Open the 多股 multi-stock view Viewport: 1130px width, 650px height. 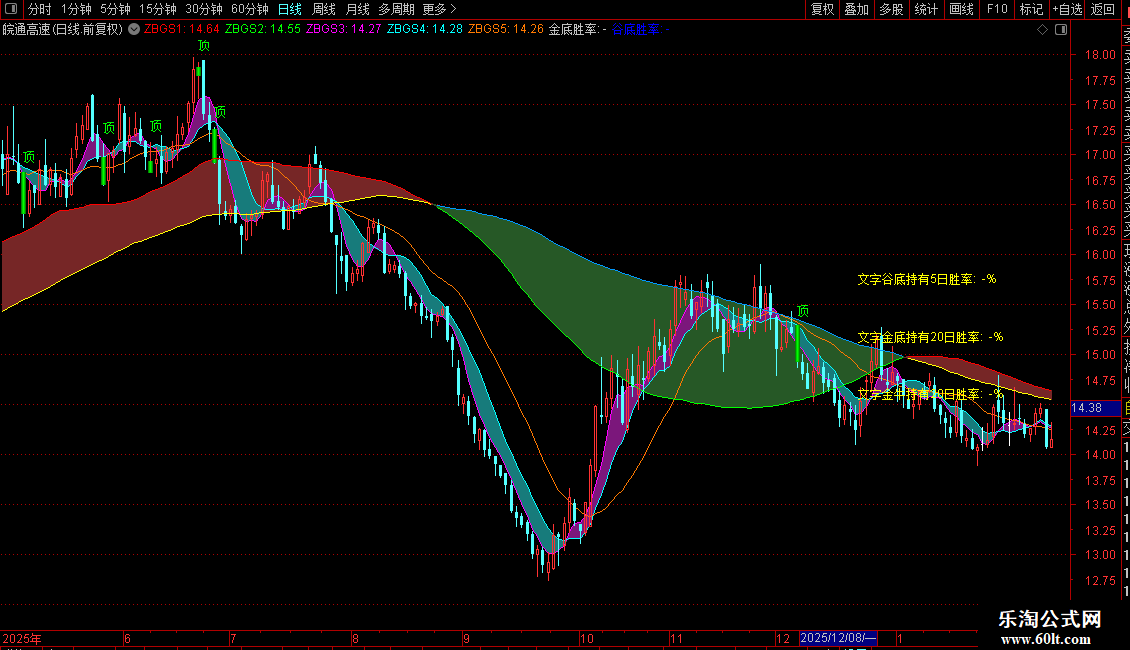[891, 9]
